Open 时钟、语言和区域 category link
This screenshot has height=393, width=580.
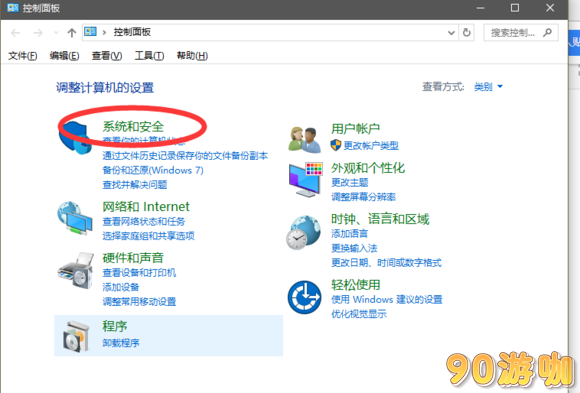[x=380, y=219]
